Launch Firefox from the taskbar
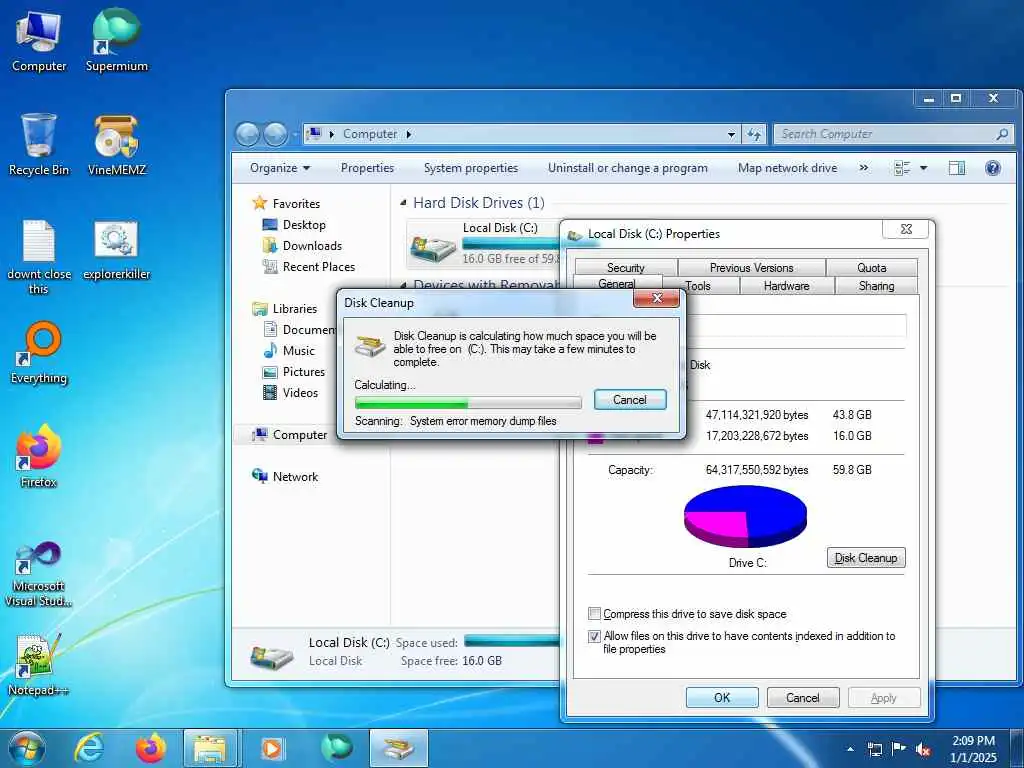1024x768 pixels. click(x=150, y=748)
